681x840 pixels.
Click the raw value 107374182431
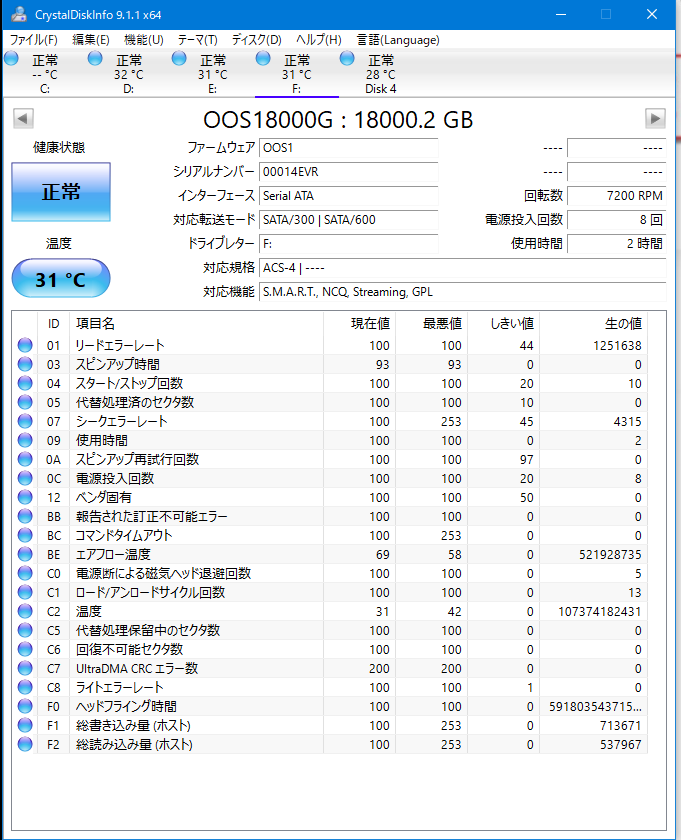coord(600,611)
